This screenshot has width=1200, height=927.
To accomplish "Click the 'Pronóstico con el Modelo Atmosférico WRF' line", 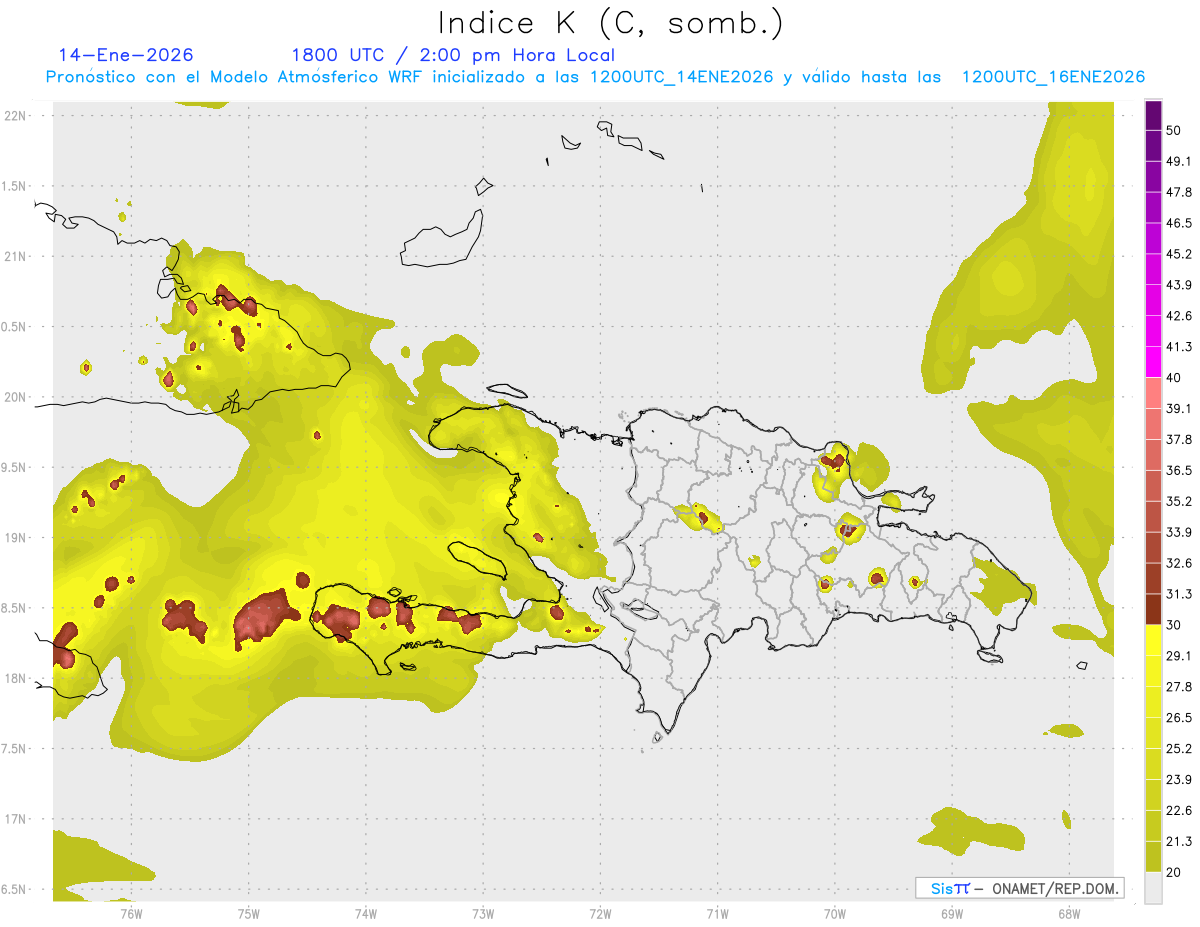I will pyautogui.click(x=595, y=77).
